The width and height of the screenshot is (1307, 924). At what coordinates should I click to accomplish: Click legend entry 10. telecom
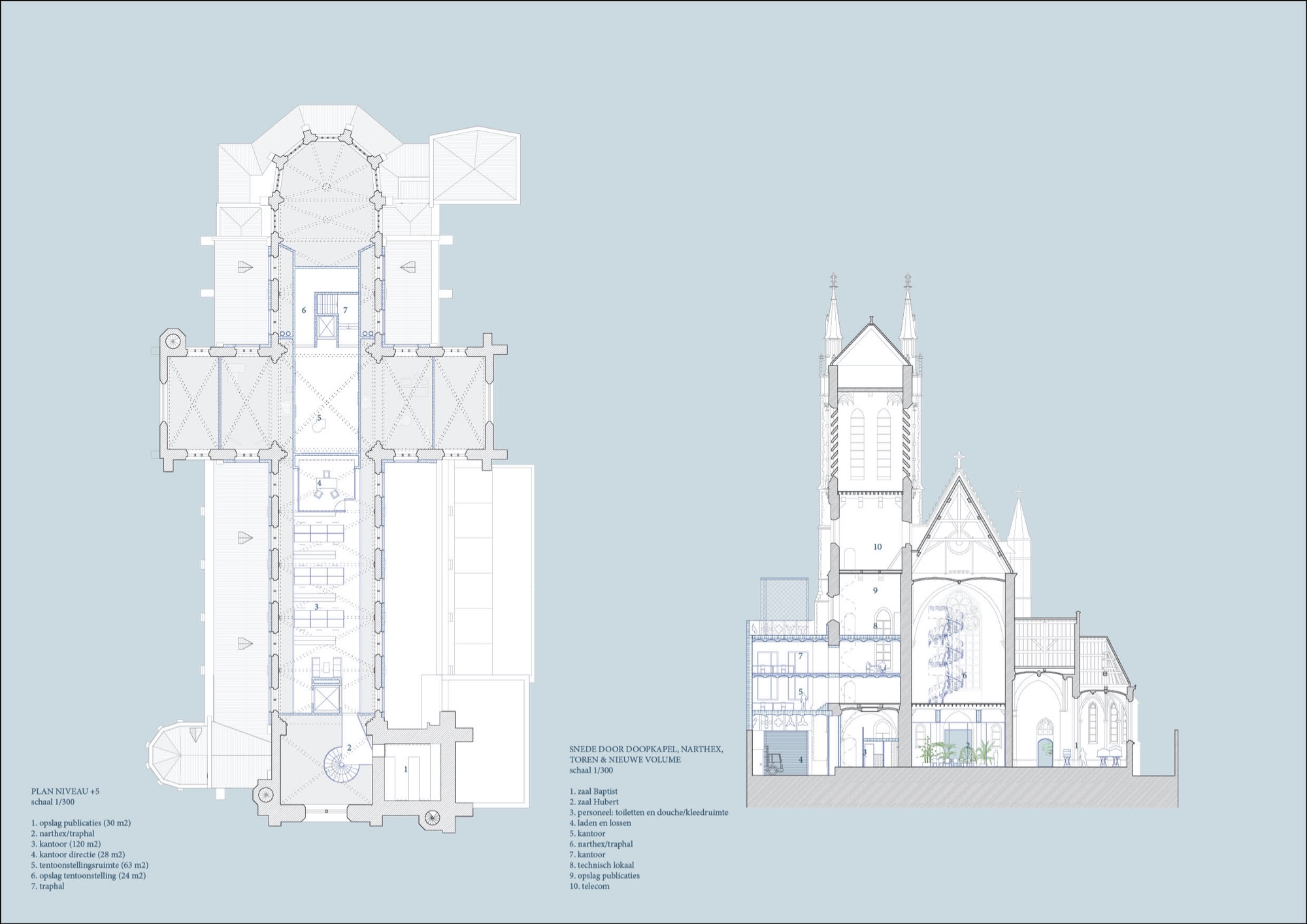[589, 886]
